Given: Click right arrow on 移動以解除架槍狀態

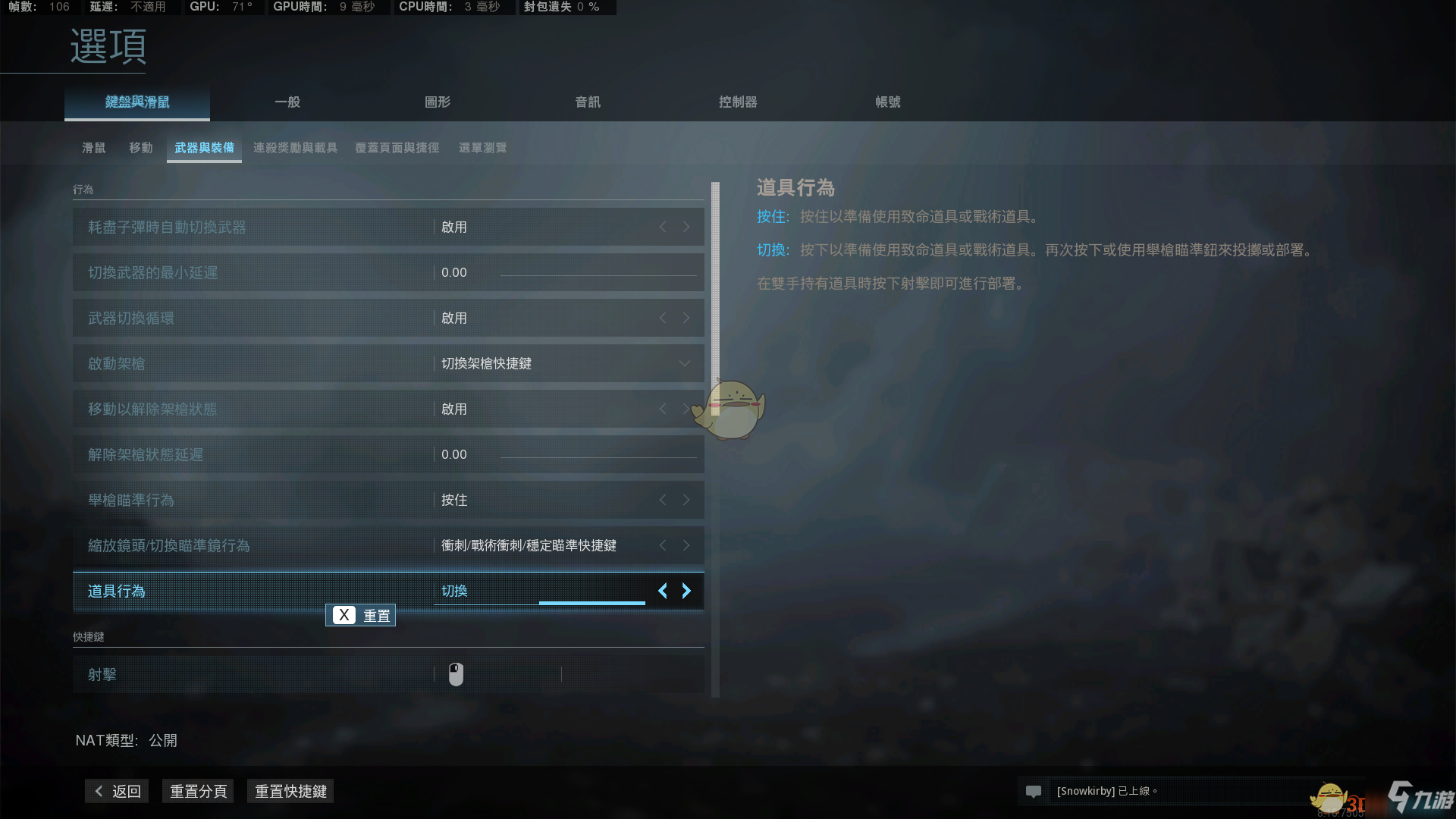Looking at the screenshot, I should tap(686, 408).
